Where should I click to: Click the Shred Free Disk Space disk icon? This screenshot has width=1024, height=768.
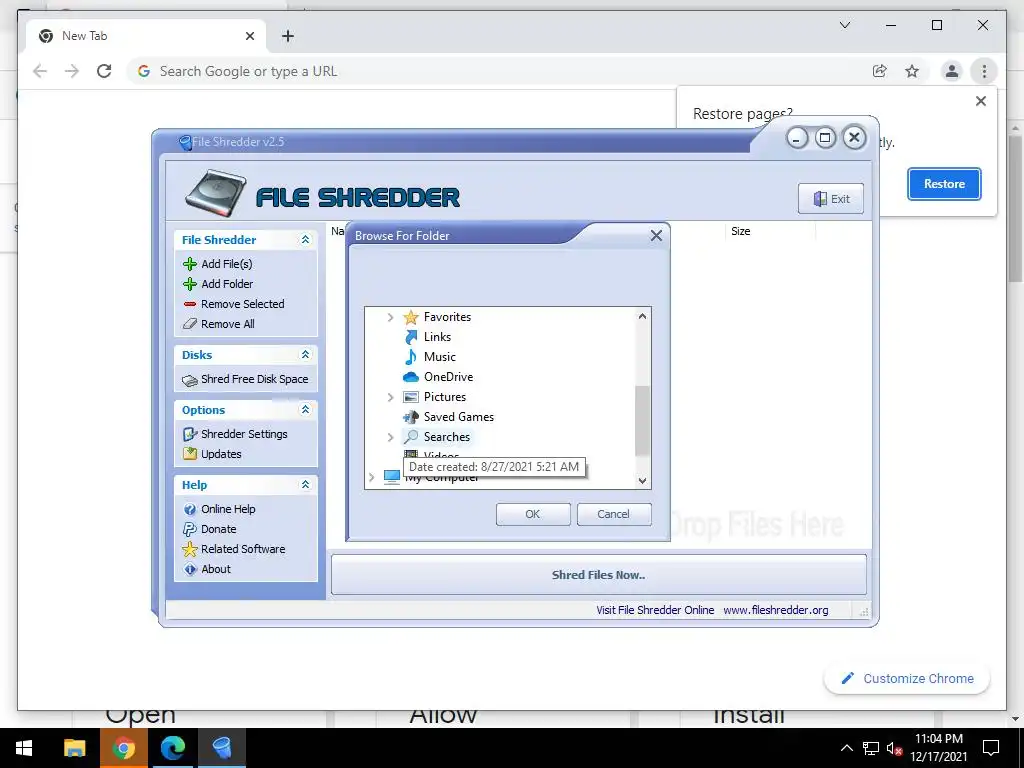tap(189, 380)
